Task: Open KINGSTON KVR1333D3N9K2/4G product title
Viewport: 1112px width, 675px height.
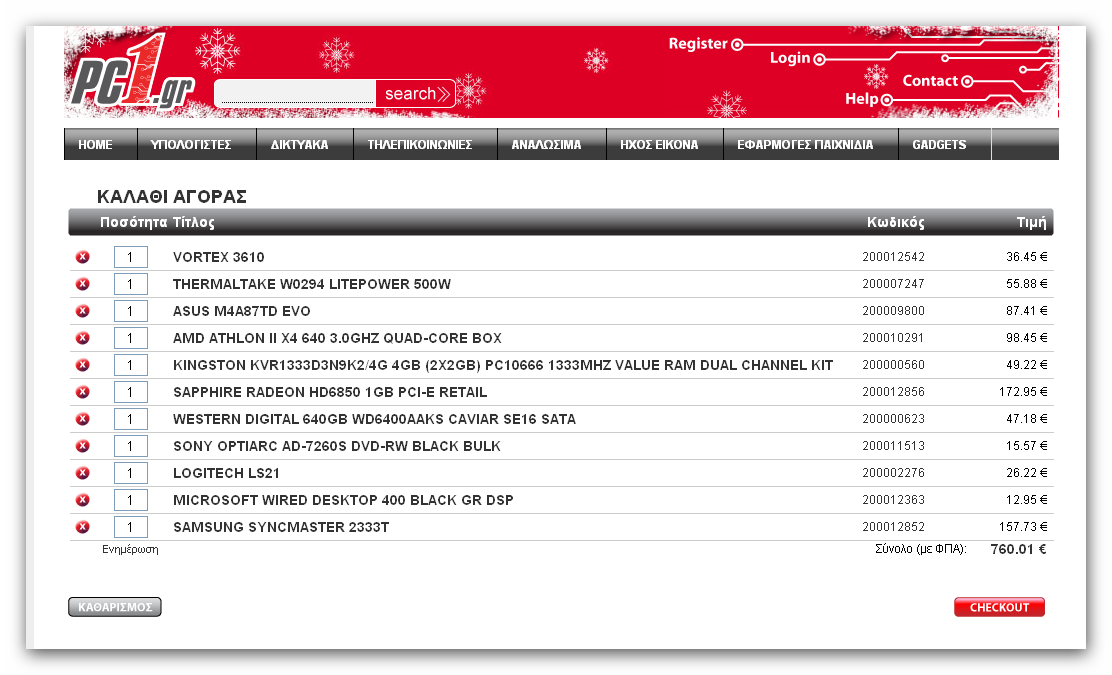Action: click(503, 365)
